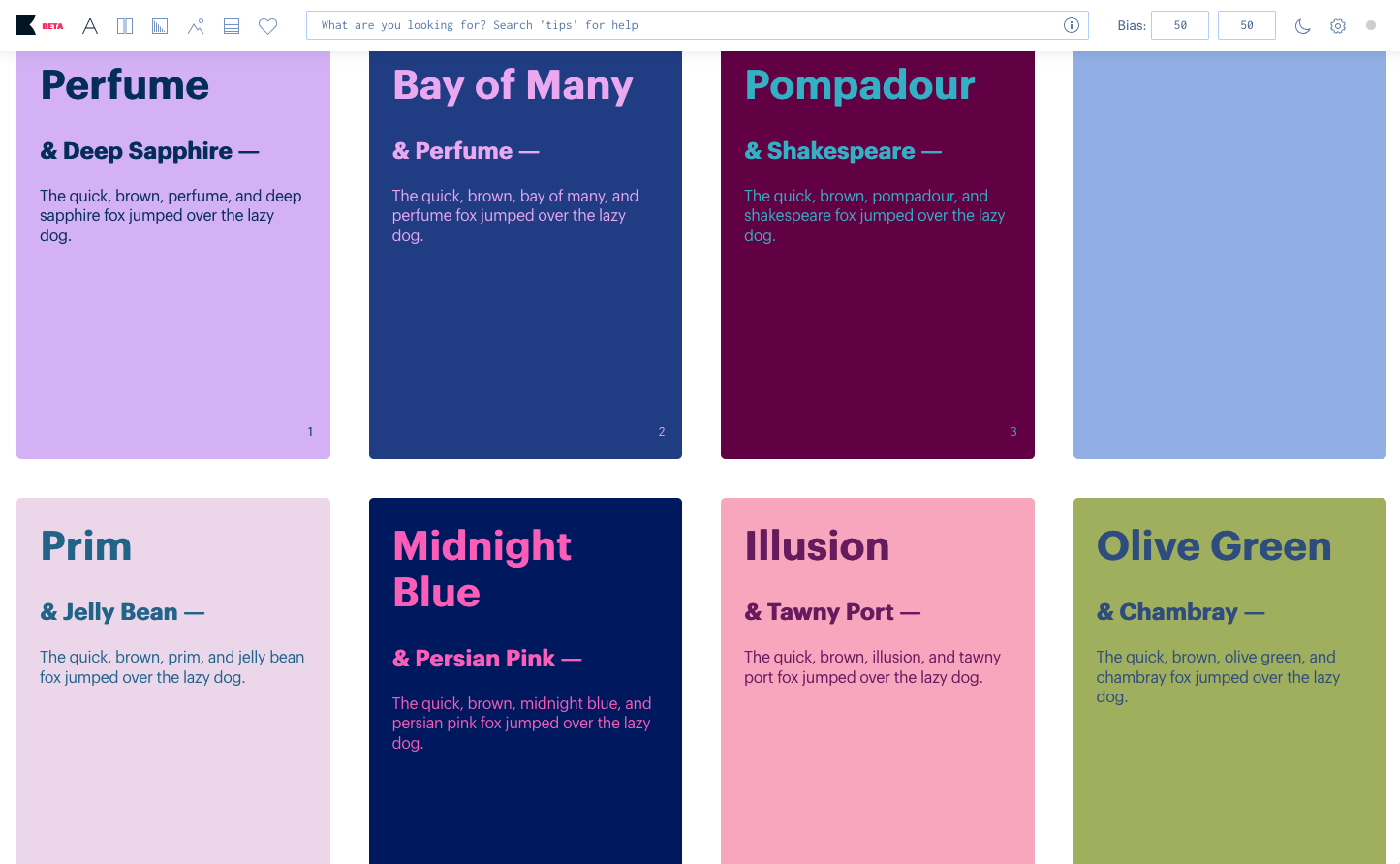Click the Midnight Blue heading
The height and width of the screenshot is (864, 1400).
(x=482, y=569)
